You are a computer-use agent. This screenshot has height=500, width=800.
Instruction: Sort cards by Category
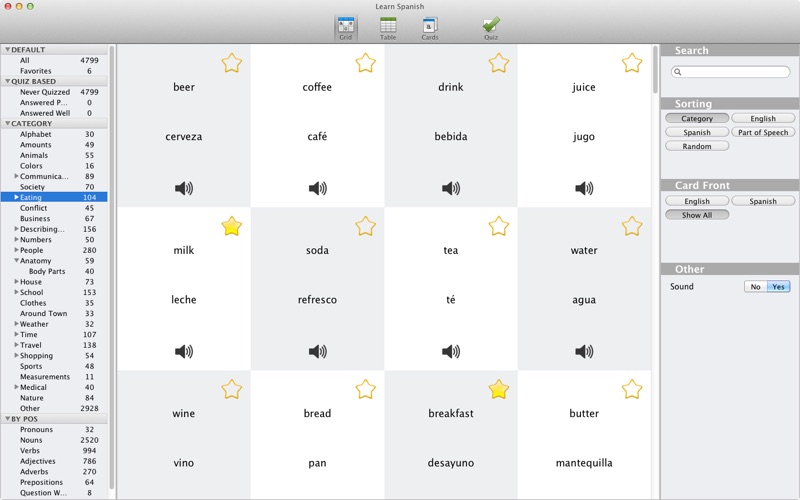(x=697, y=118)
